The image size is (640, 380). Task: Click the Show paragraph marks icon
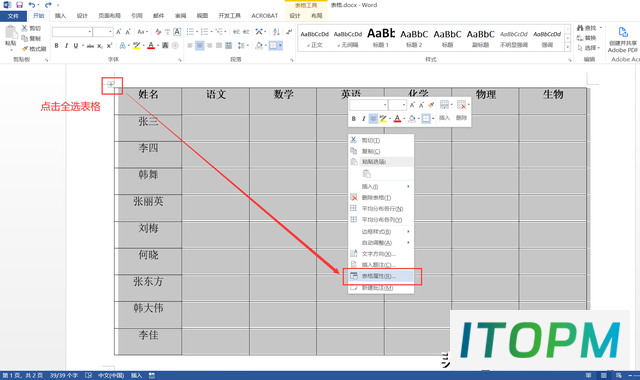(289, 32)
